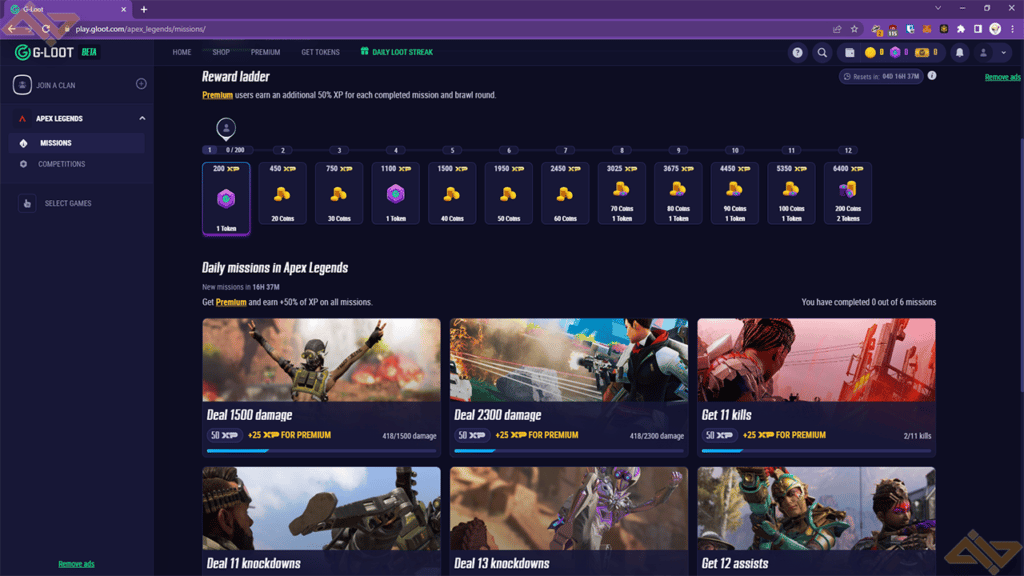Click the token icon in 1100 XP reward
Viewport: 1024px width, 576px height.
click(396, 193)
